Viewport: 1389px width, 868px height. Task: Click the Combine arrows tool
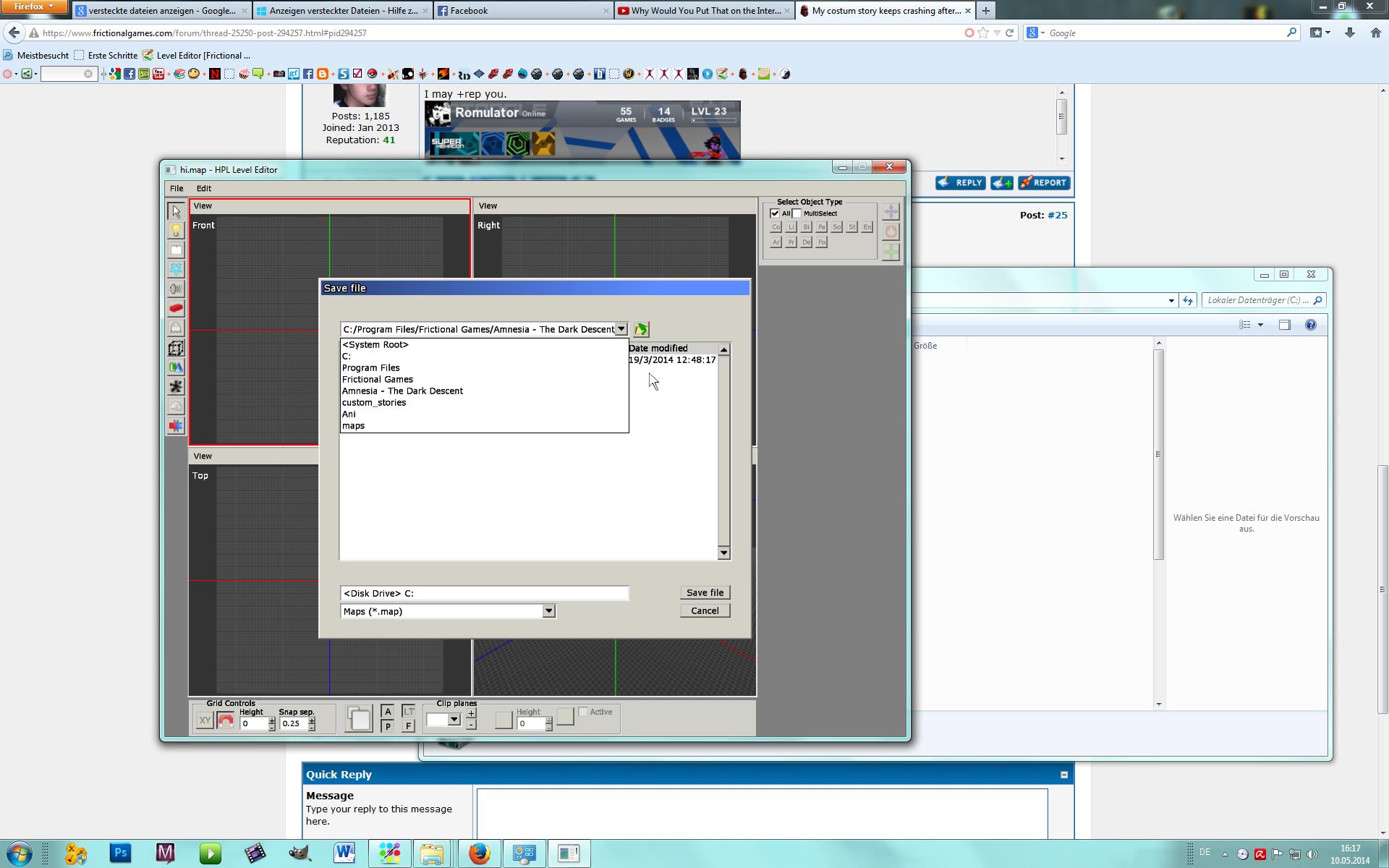(176, 426)
